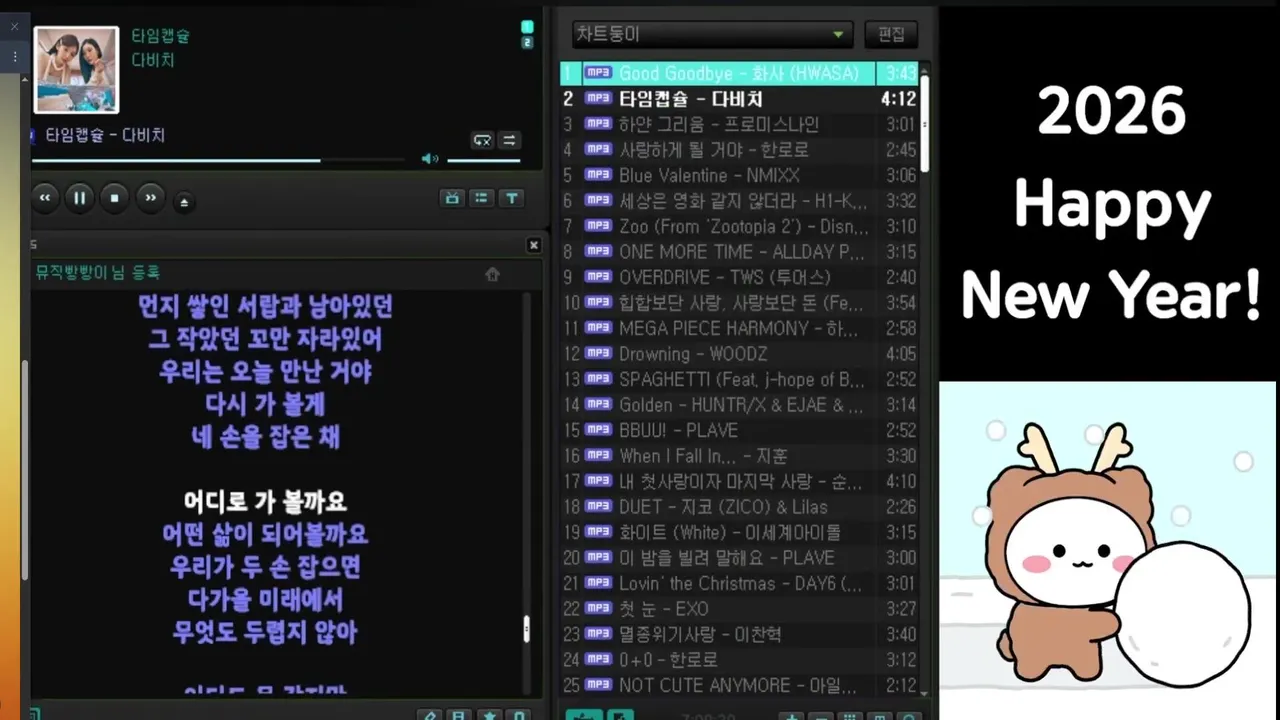The height and width of the screenshot is (720, 1280).
Task: Pause the currently playing song
Action: tap(80, 198)
